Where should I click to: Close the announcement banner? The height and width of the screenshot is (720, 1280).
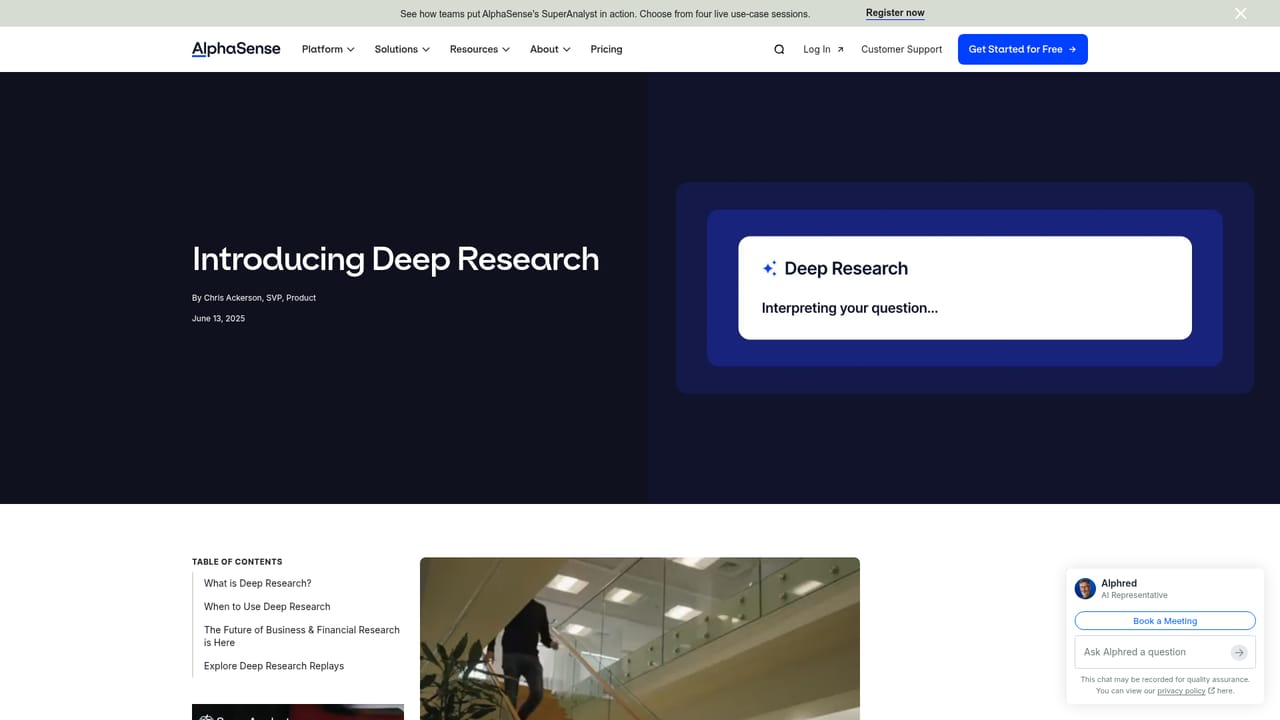[x=1240, y=13]
